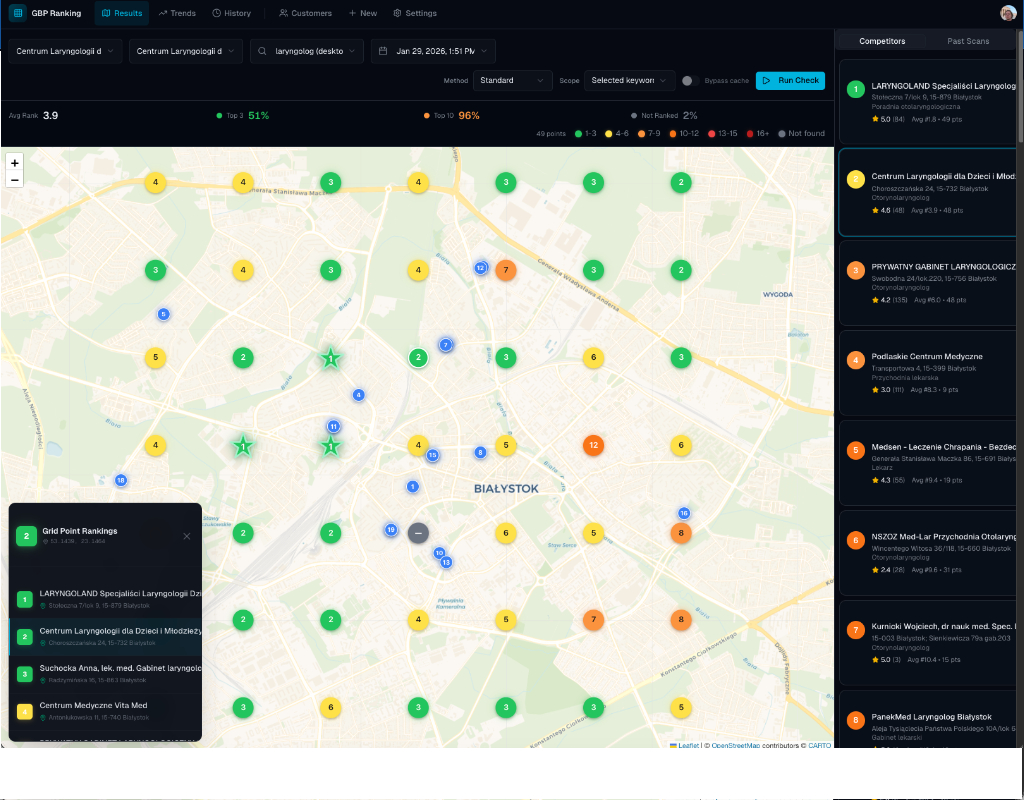This screenshot has height=800, width=1024.
Task: Expand the second Centrum Laryngologii location dropdown
Action: pyautogui.click(x=185, y=51)
